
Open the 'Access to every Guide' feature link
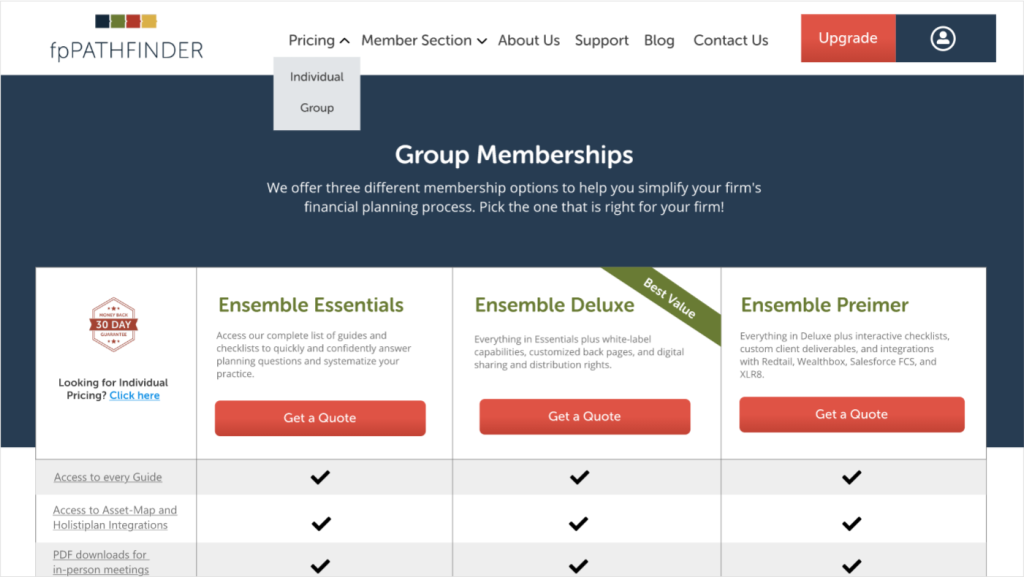tap(108, 477)
